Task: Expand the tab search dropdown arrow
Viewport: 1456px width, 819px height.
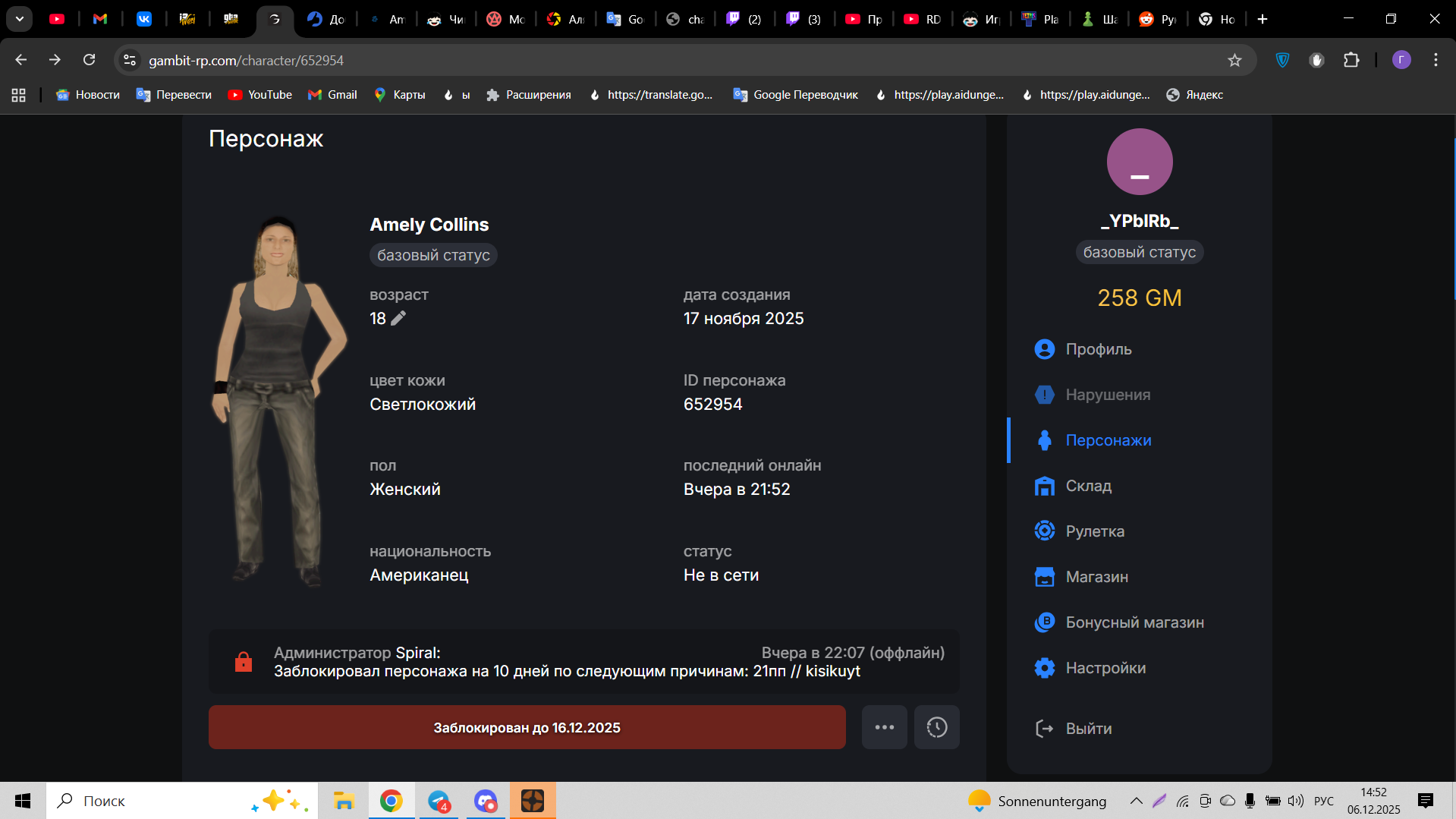Action: 20,19
